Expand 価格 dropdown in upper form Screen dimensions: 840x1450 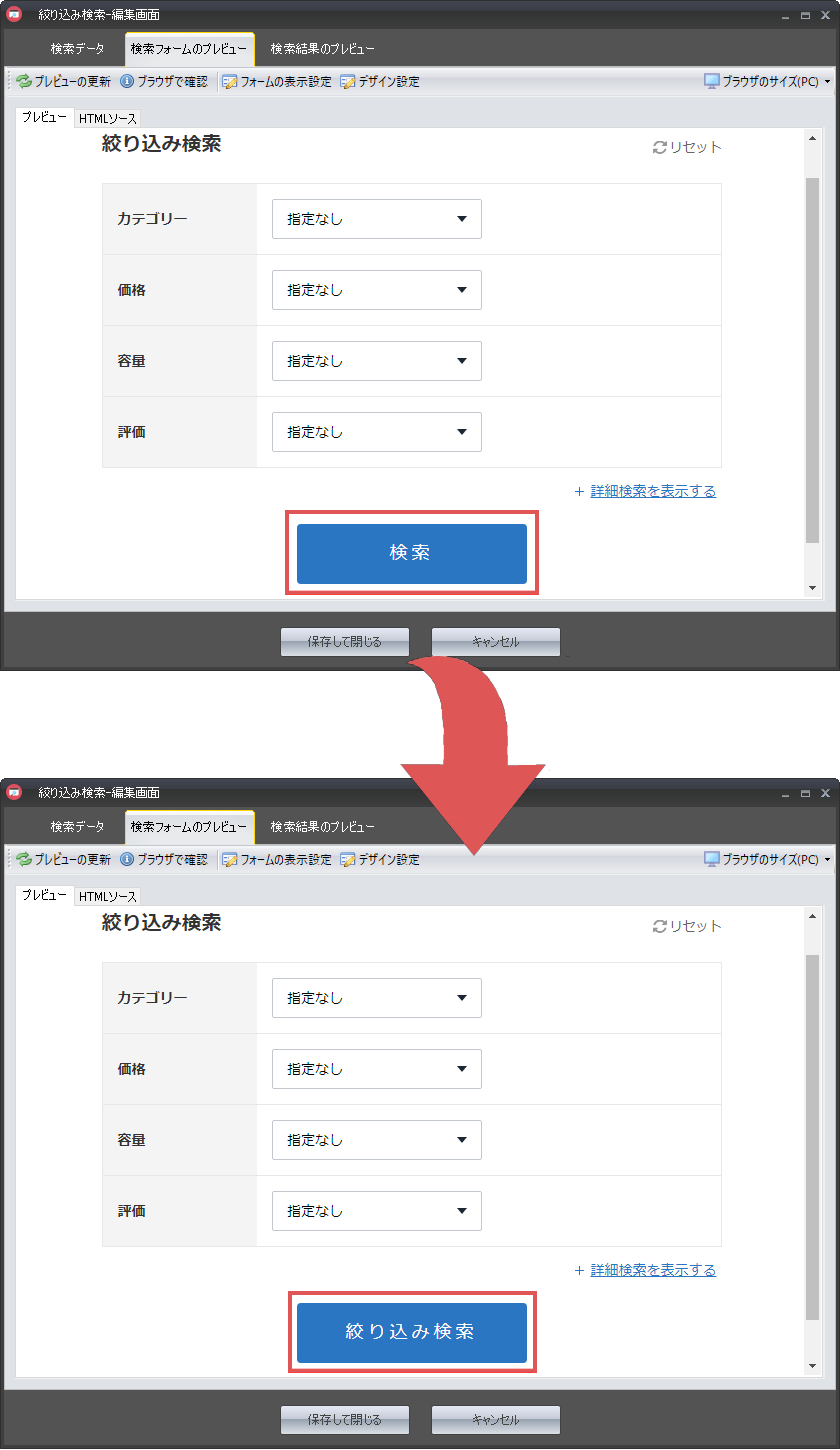coord(376,290)
